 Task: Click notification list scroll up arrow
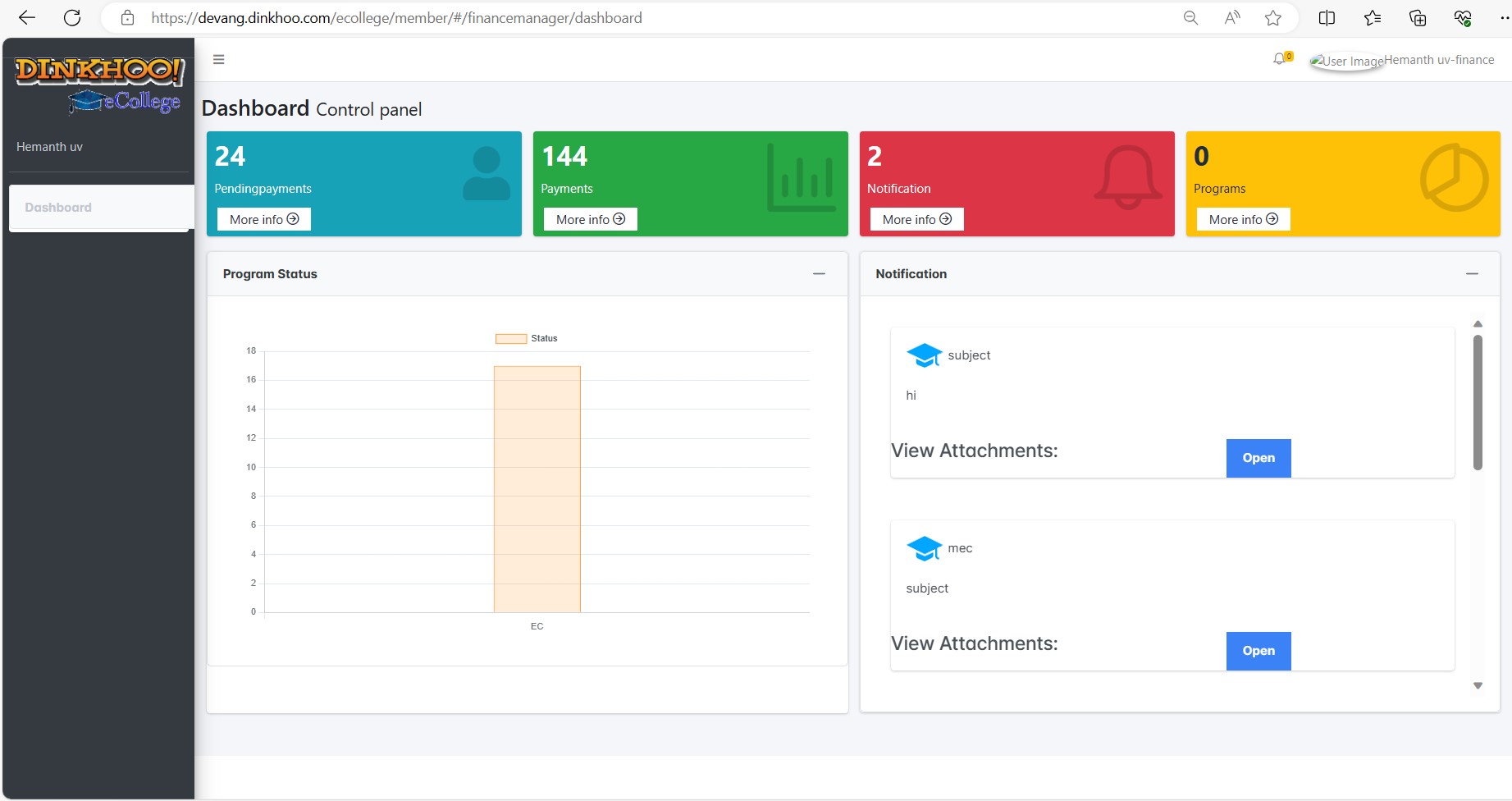pos(1478,324)
